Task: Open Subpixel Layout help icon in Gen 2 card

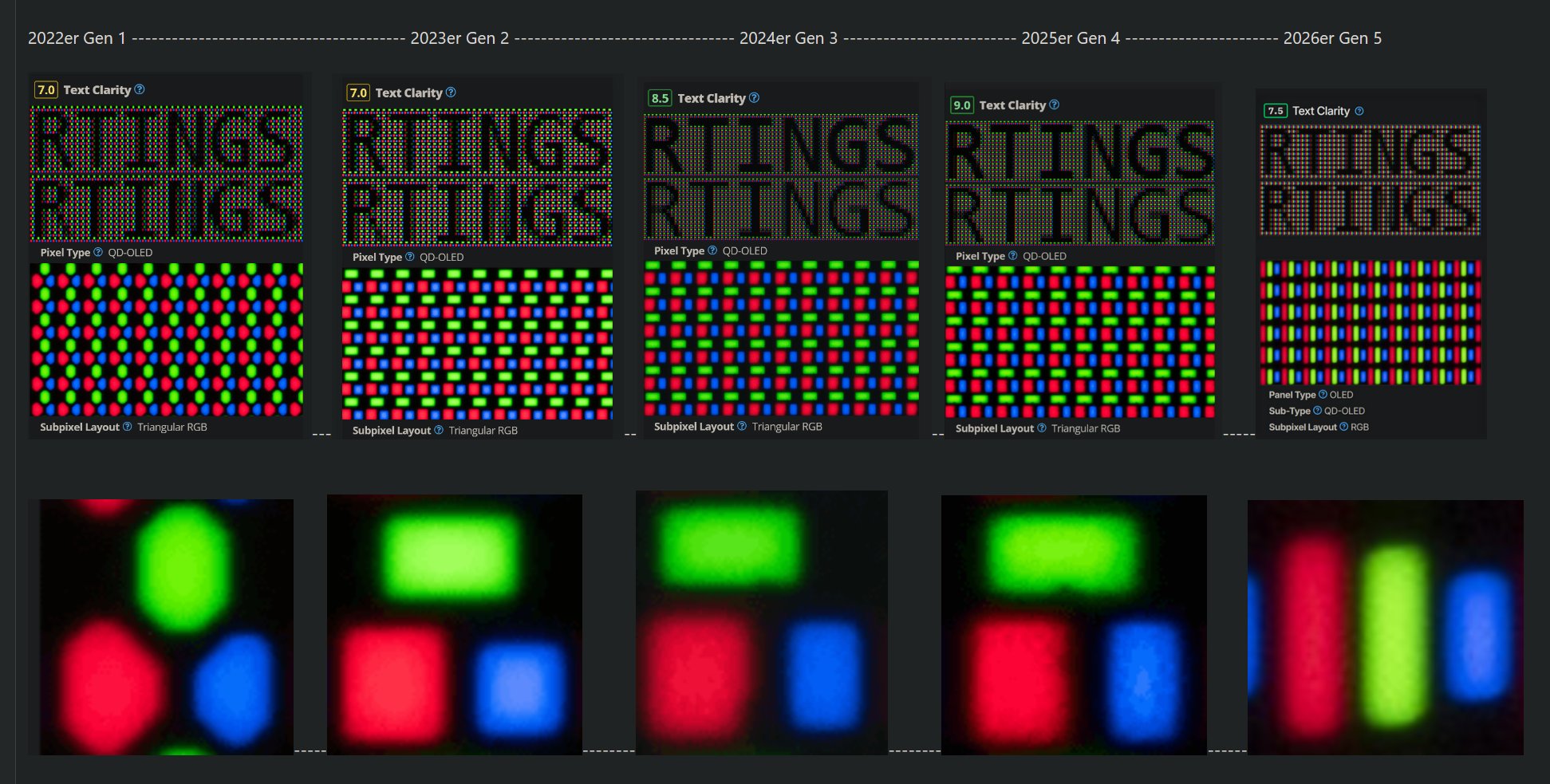Action: click(x=439, y=430)
